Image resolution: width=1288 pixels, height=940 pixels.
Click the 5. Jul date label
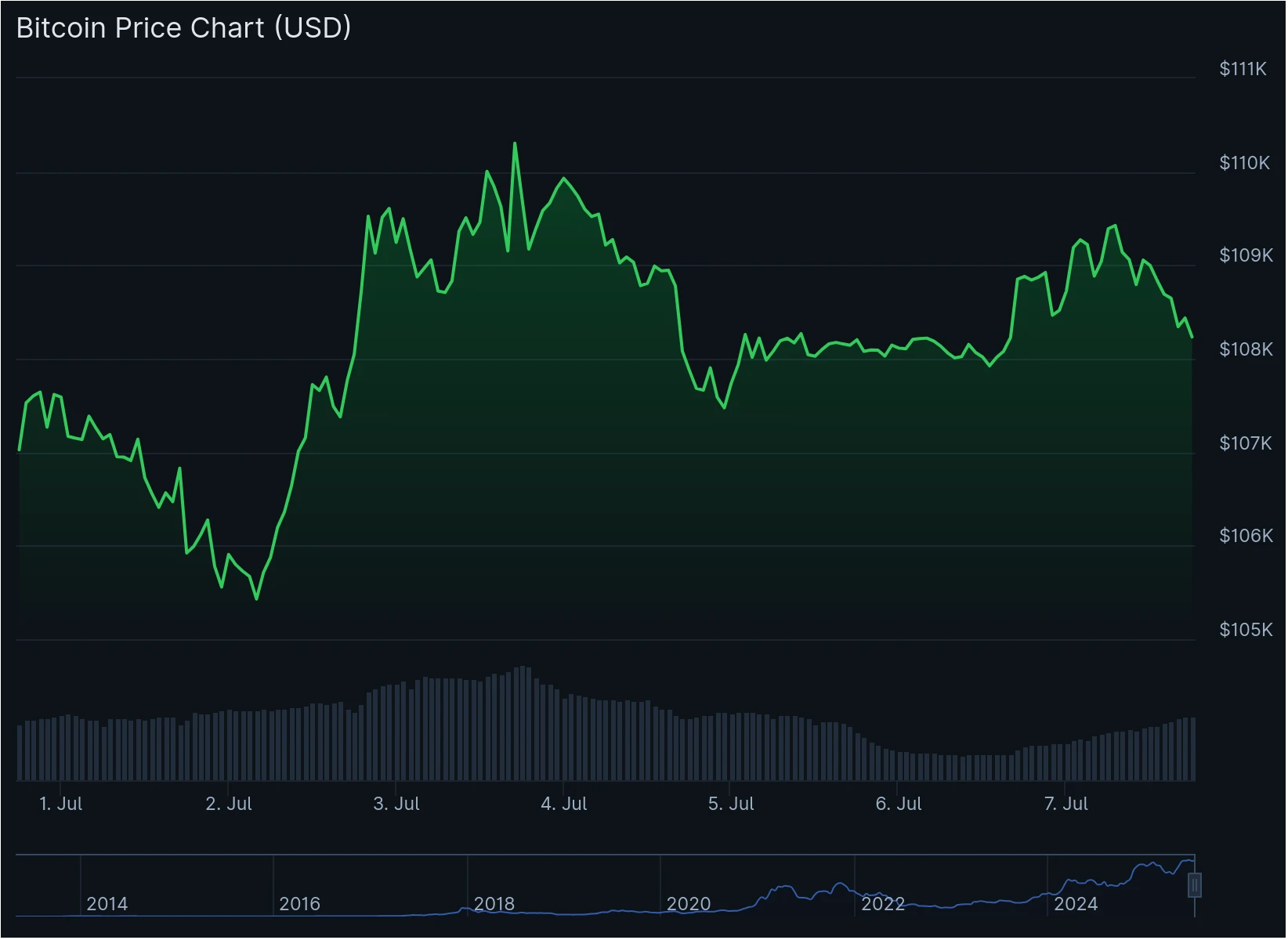[731, 804]
